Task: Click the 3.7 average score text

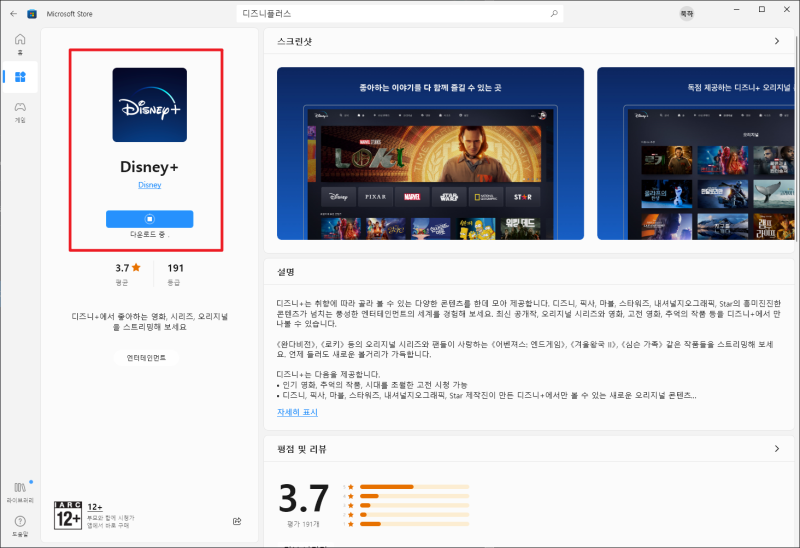Action: pos(122,268)
